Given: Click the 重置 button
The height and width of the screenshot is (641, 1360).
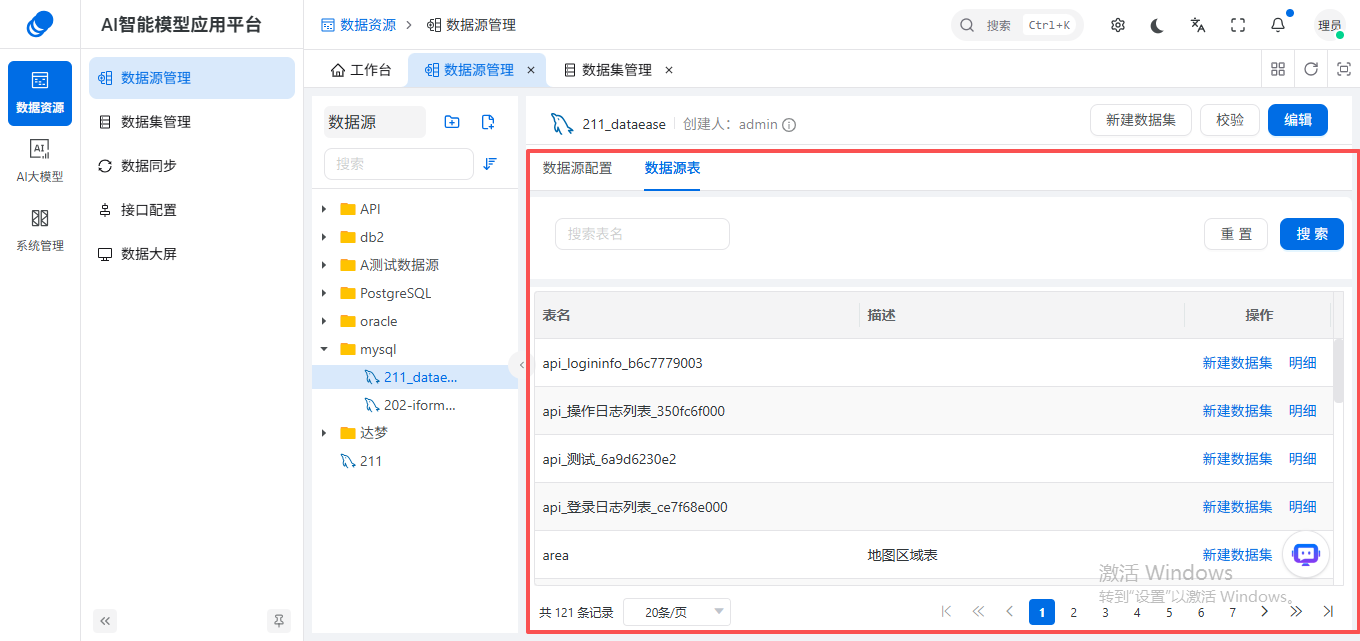Looking at the screenshot, I should coord(1236,234).
